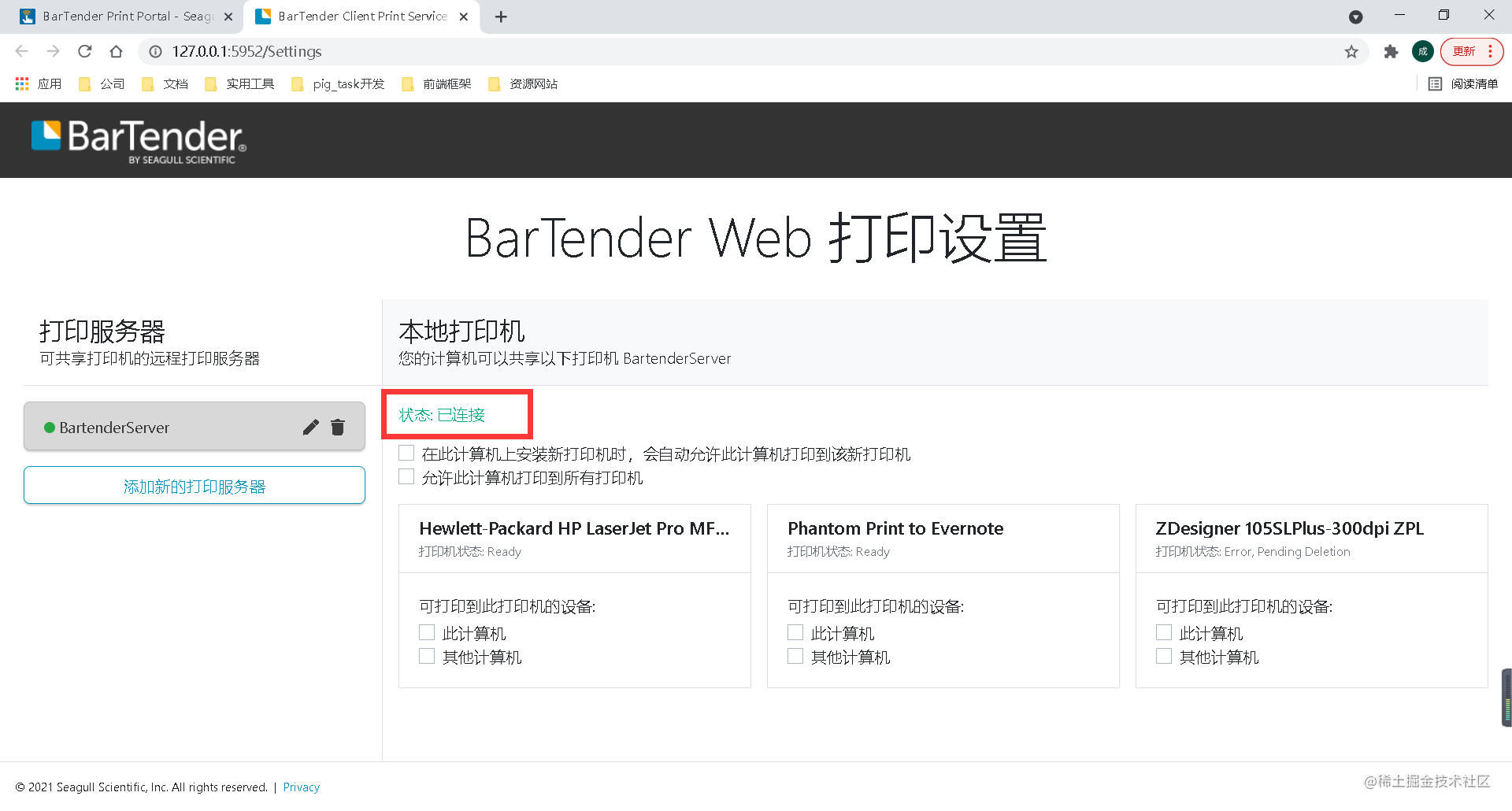Open the 成 profile avatar
The image size is (1512, 811).
pos(1423,51)
